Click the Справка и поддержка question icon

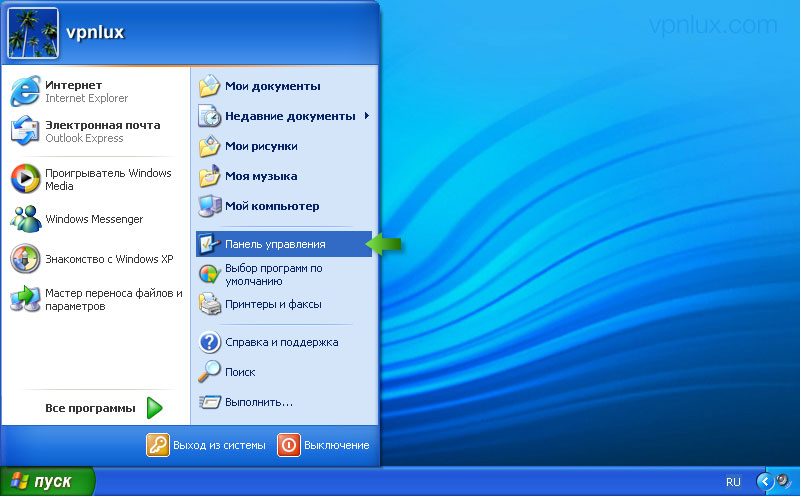pyautogui.click(x=209, y=342)
